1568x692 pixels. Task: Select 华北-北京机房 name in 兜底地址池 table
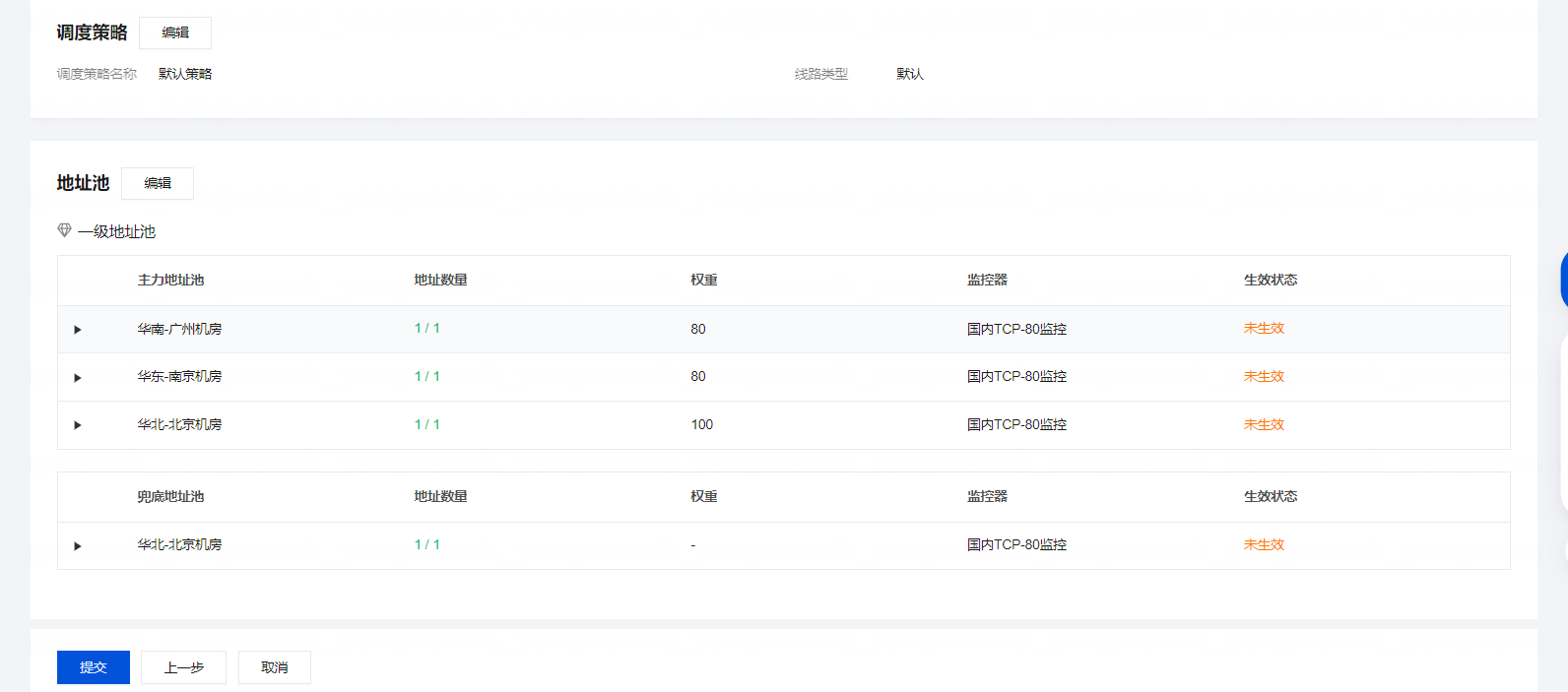[x=179, y=544]
